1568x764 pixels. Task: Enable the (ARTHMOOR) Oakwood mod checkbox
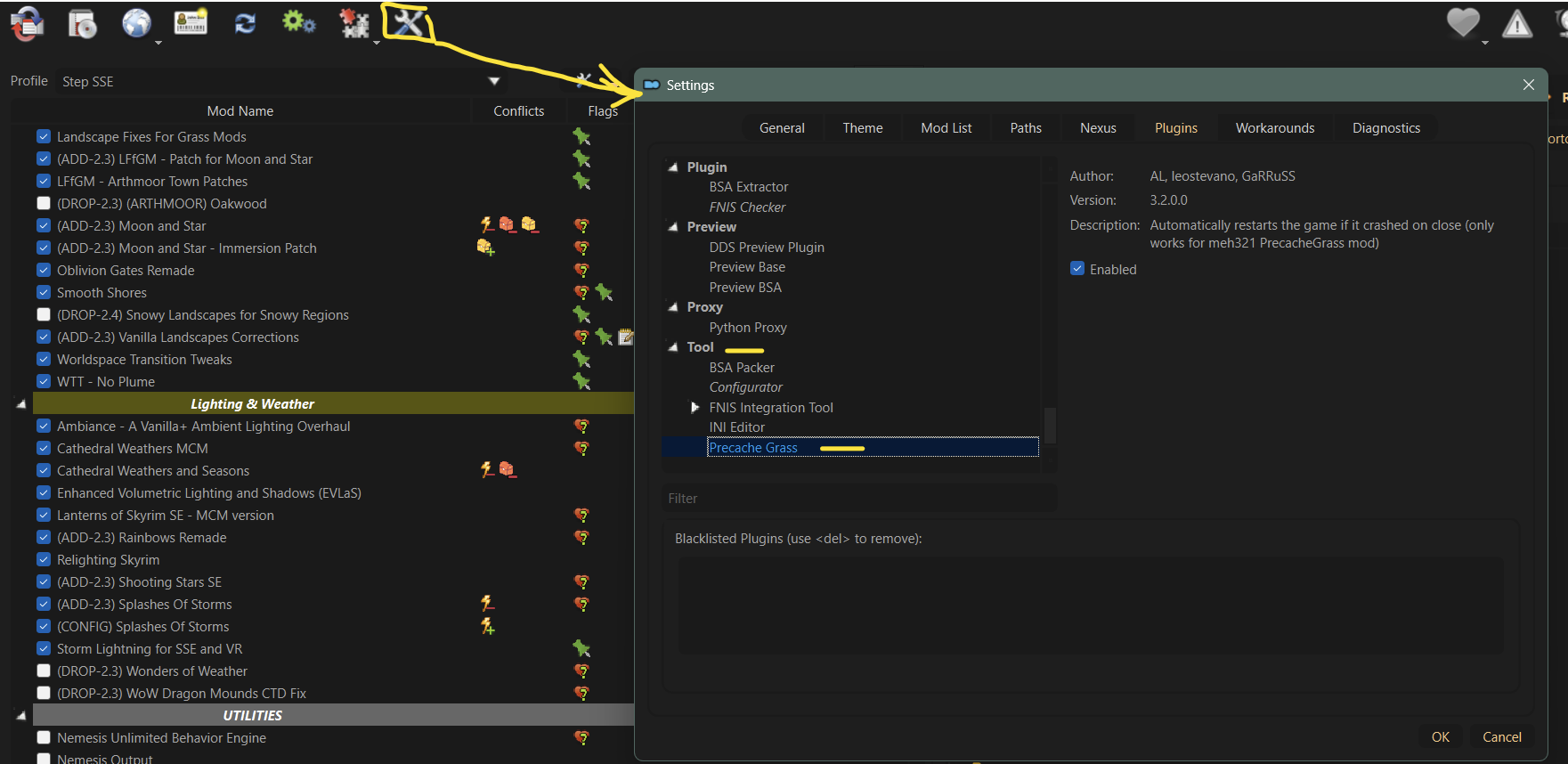(44, 203)
